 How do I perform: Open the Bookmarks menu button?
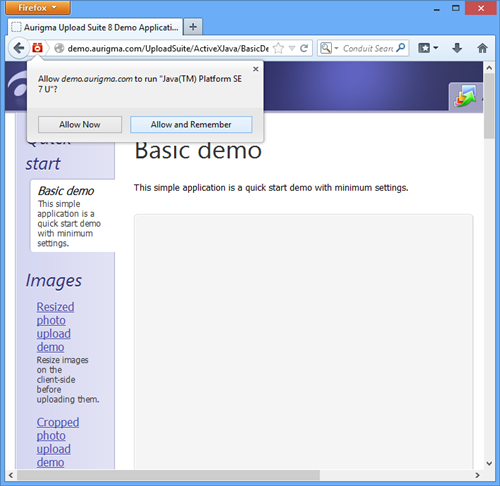(x=428, y=49)
